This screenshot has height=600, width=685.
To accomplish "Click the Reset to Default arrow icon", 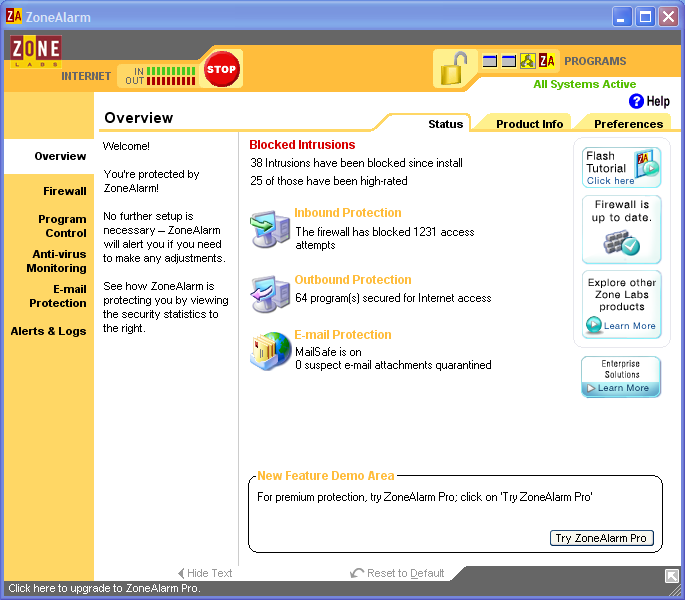I will [357, 573].
